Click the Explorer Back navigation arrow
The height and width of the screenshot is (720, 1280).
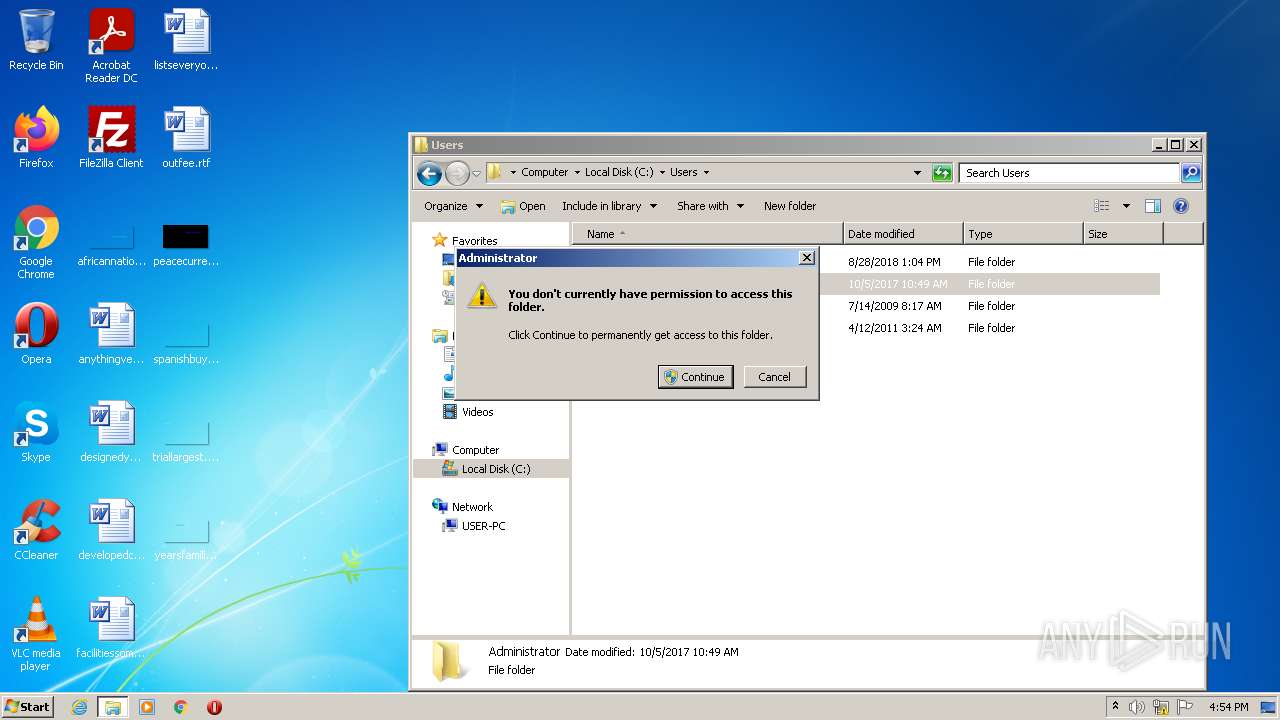(x=430, y=173)
